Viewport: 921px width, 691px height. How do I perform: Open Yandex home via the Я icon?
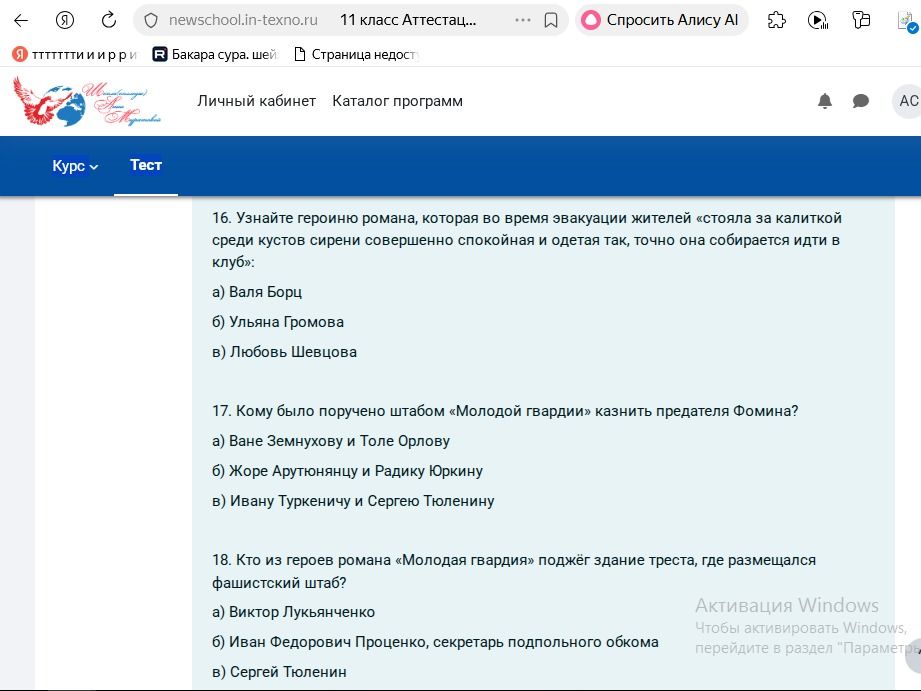(65, 21)
